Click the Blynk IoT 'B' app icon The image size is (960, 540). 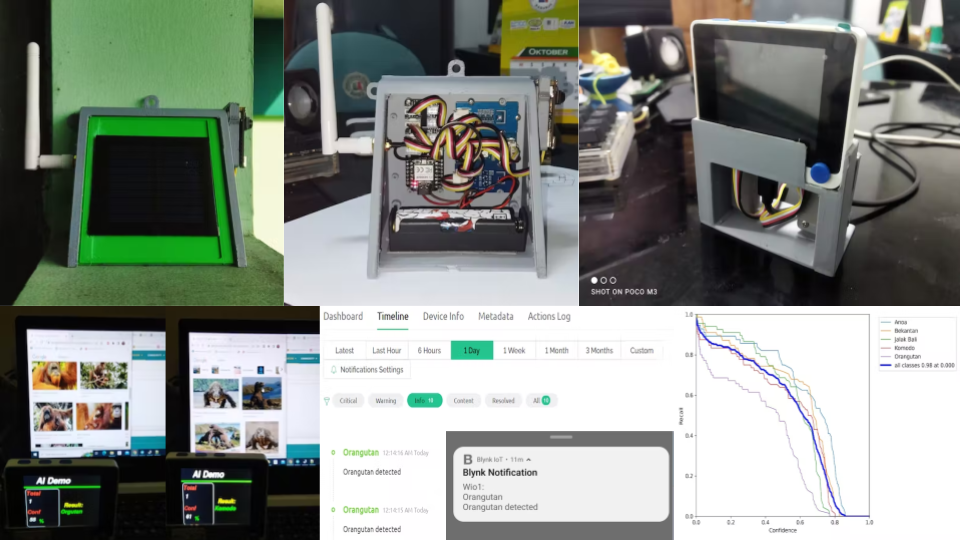click(467, 459)
